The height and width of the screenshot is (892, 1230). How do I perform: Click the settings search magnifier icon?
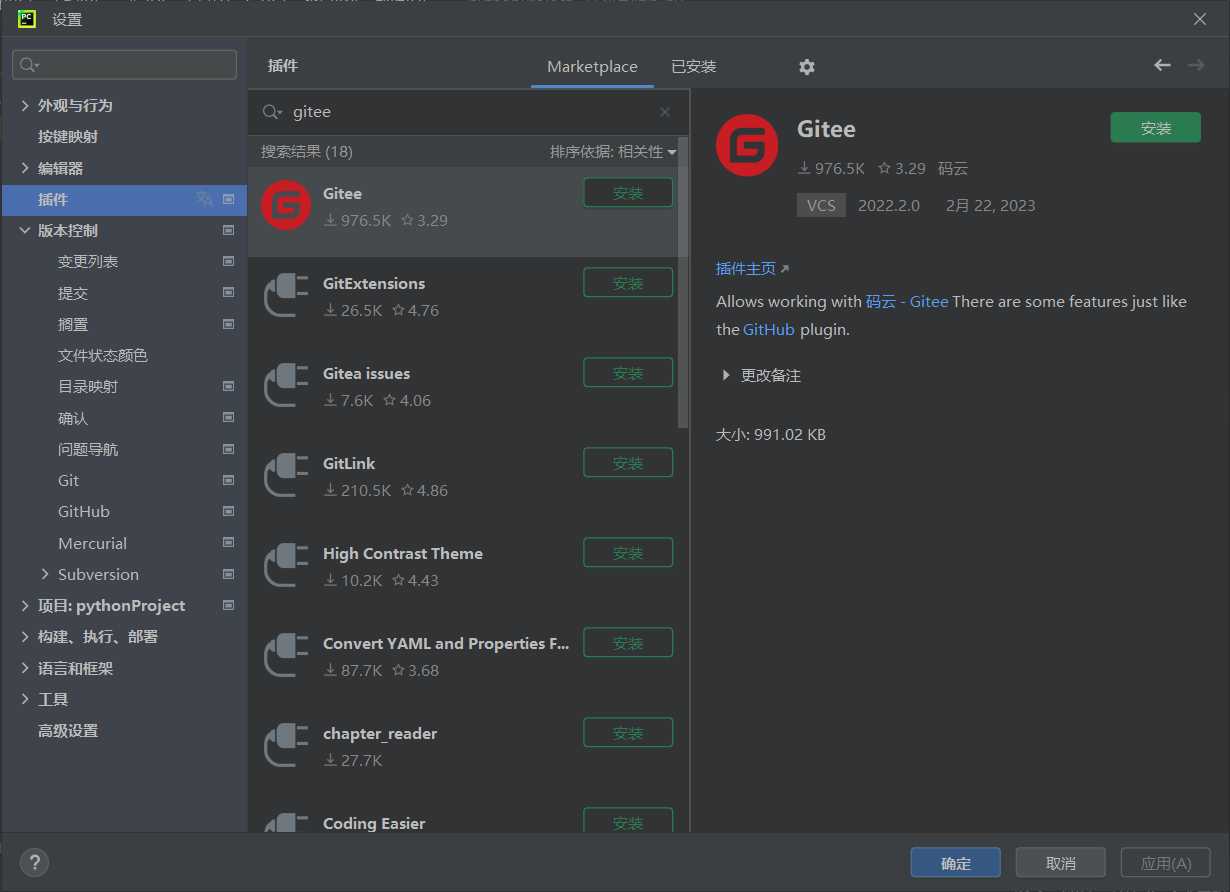pos(29,65)
